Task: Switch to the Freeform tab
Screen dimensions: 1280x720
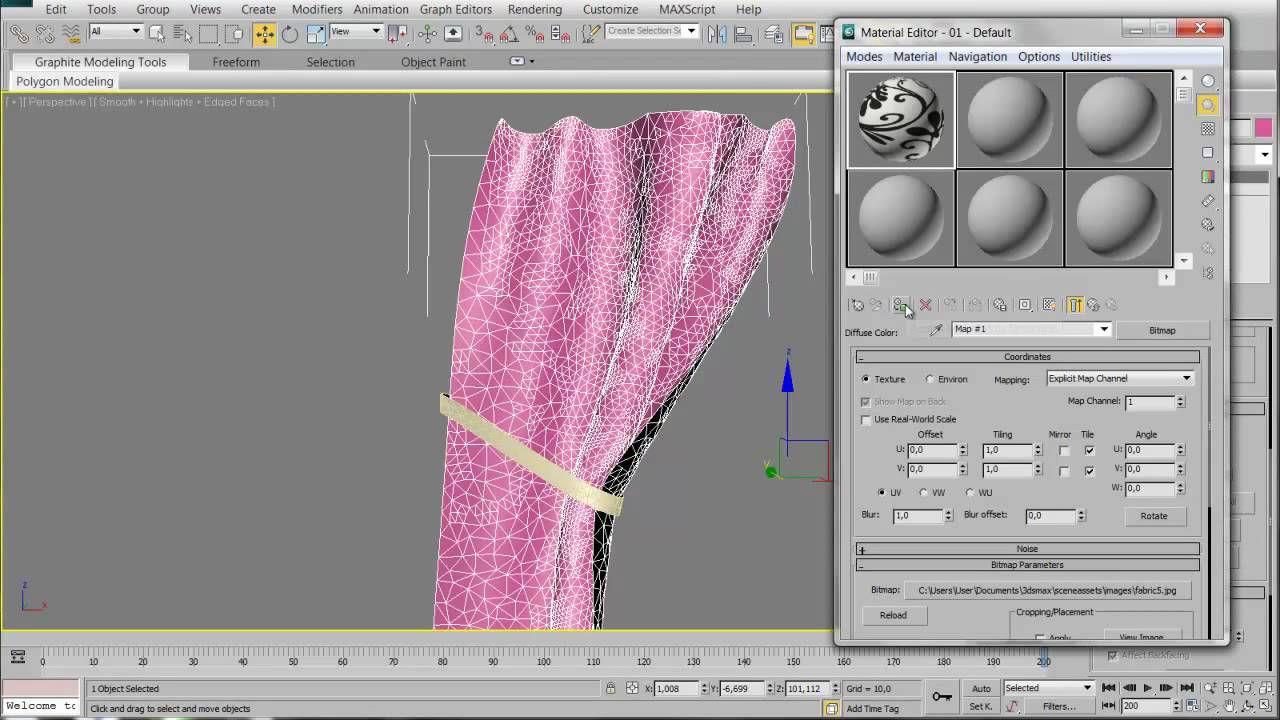Action: pos(236,62)
